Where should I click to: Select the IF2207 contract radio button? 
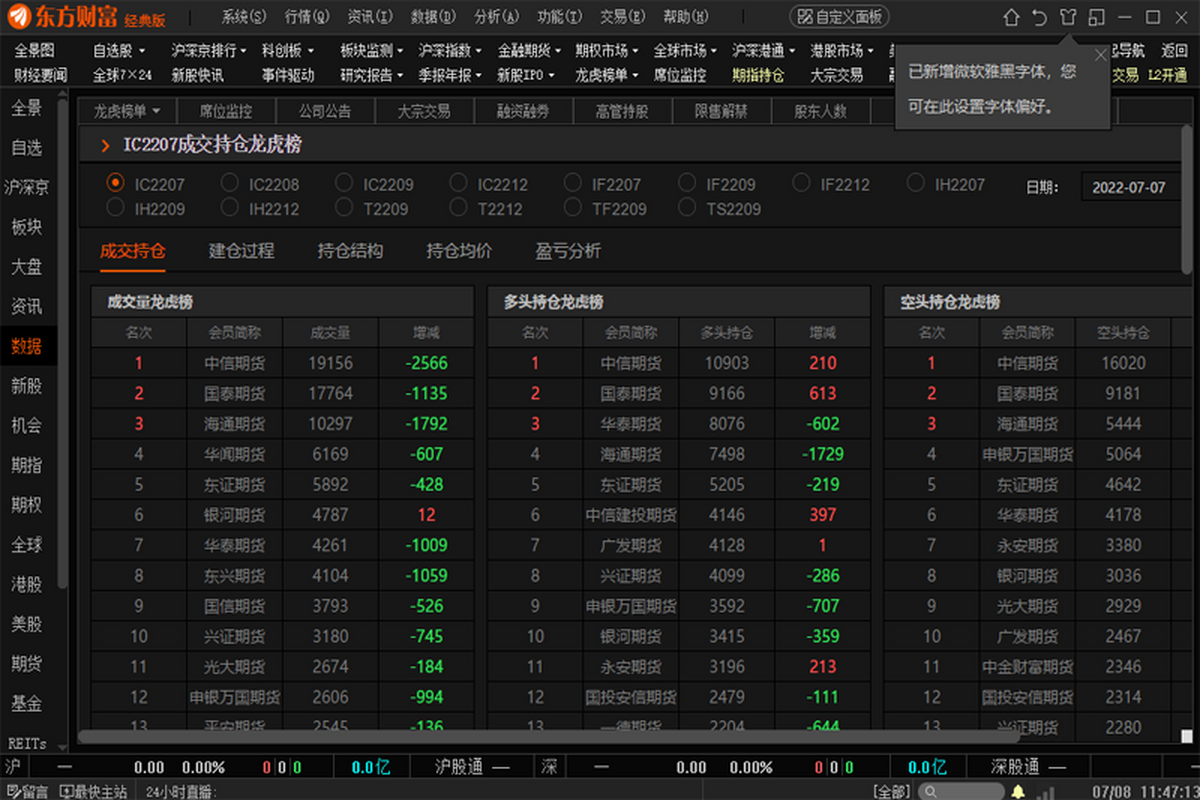coord(572,183)
